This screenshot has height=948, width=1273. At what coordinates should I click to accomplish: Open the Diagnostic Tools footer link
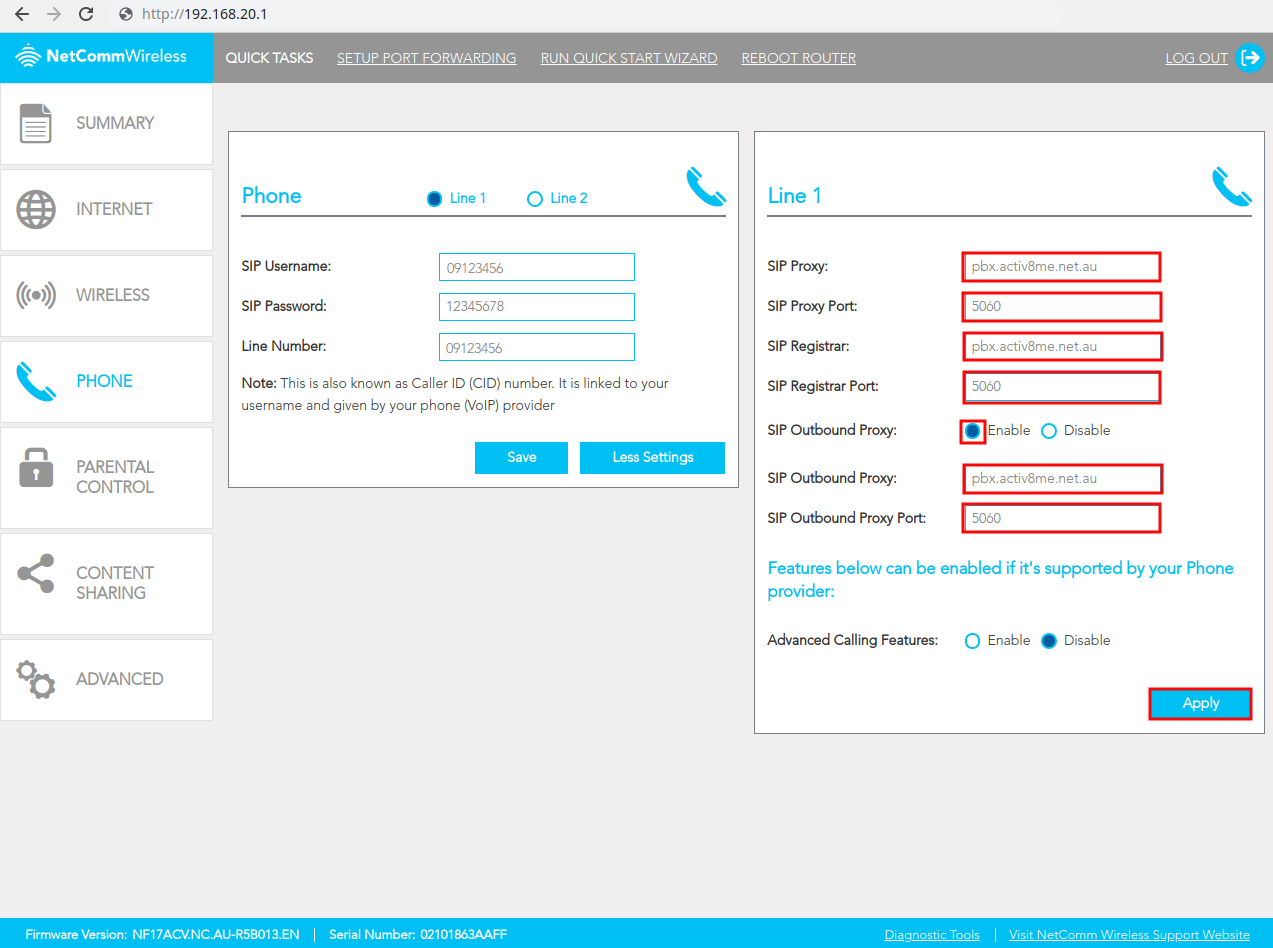click(931, 935)
